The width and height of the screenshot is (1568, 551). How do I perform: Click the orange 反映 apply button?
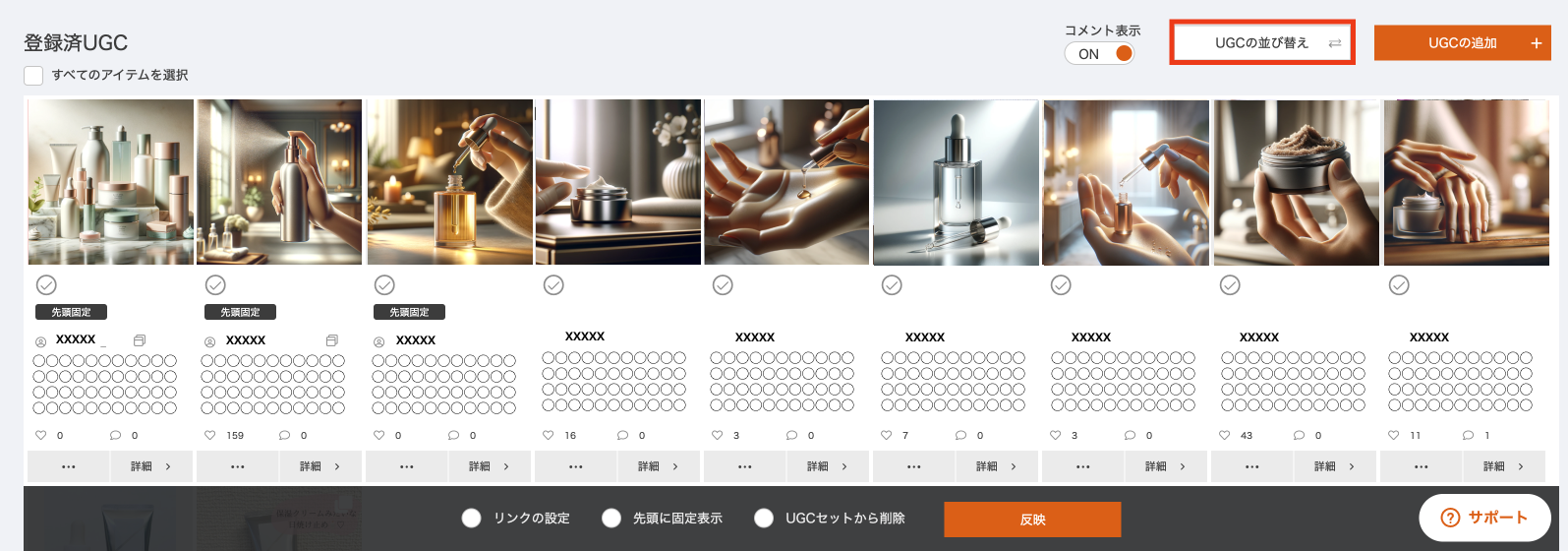pyautogui.click(x=1032, y=520)
